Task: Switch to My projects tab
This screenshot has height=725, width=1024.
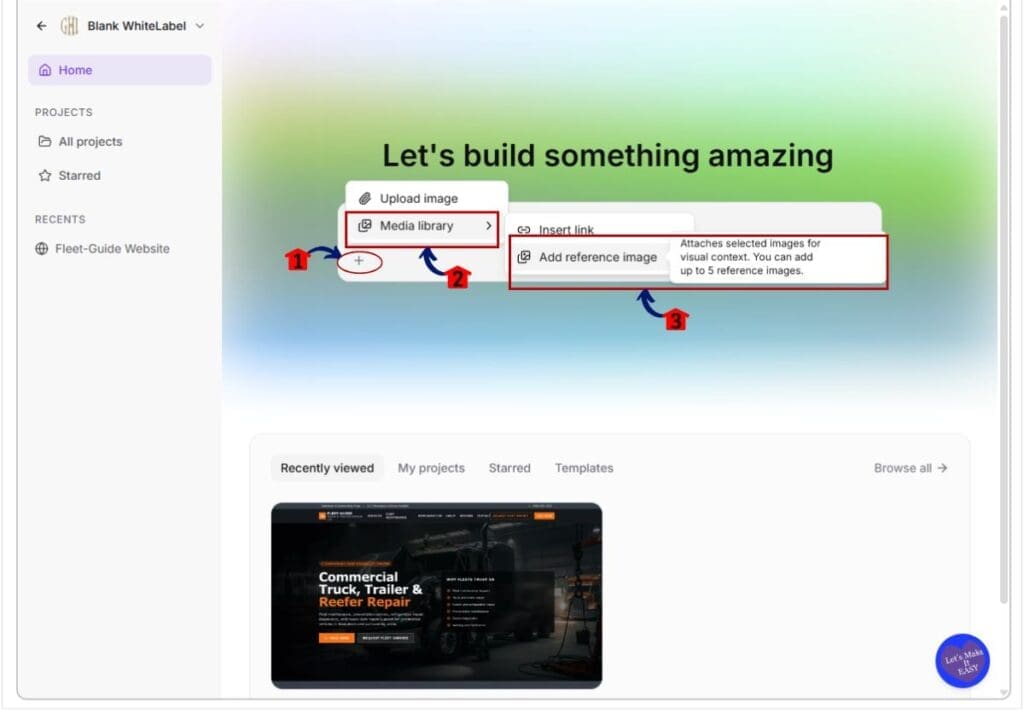Action: (431, 468)
